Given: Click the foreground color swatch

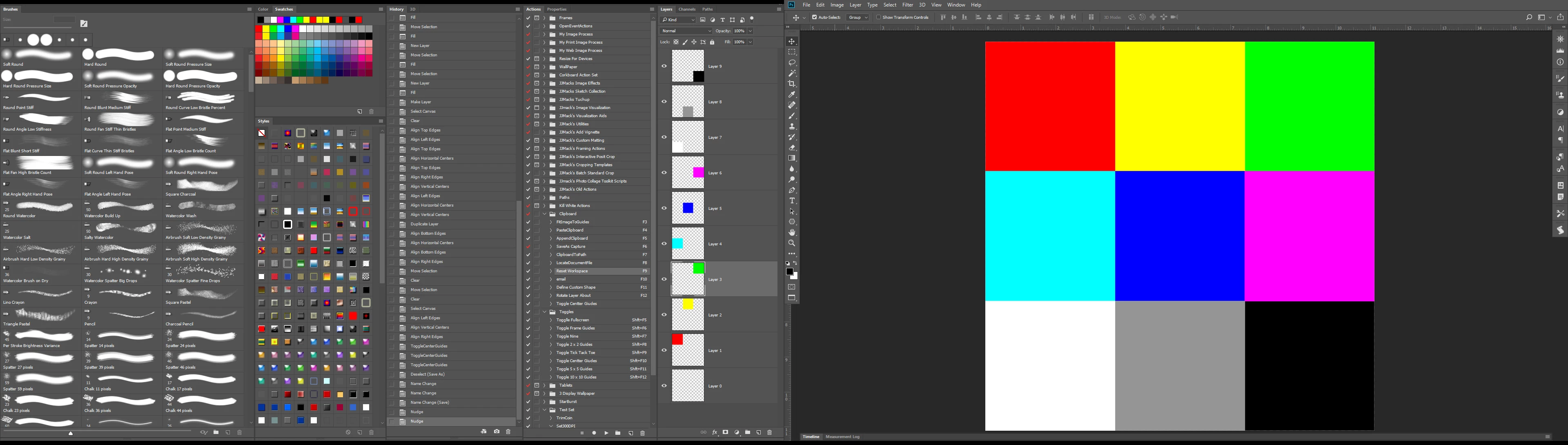Looking at the screenshot, I should (789, 271).
